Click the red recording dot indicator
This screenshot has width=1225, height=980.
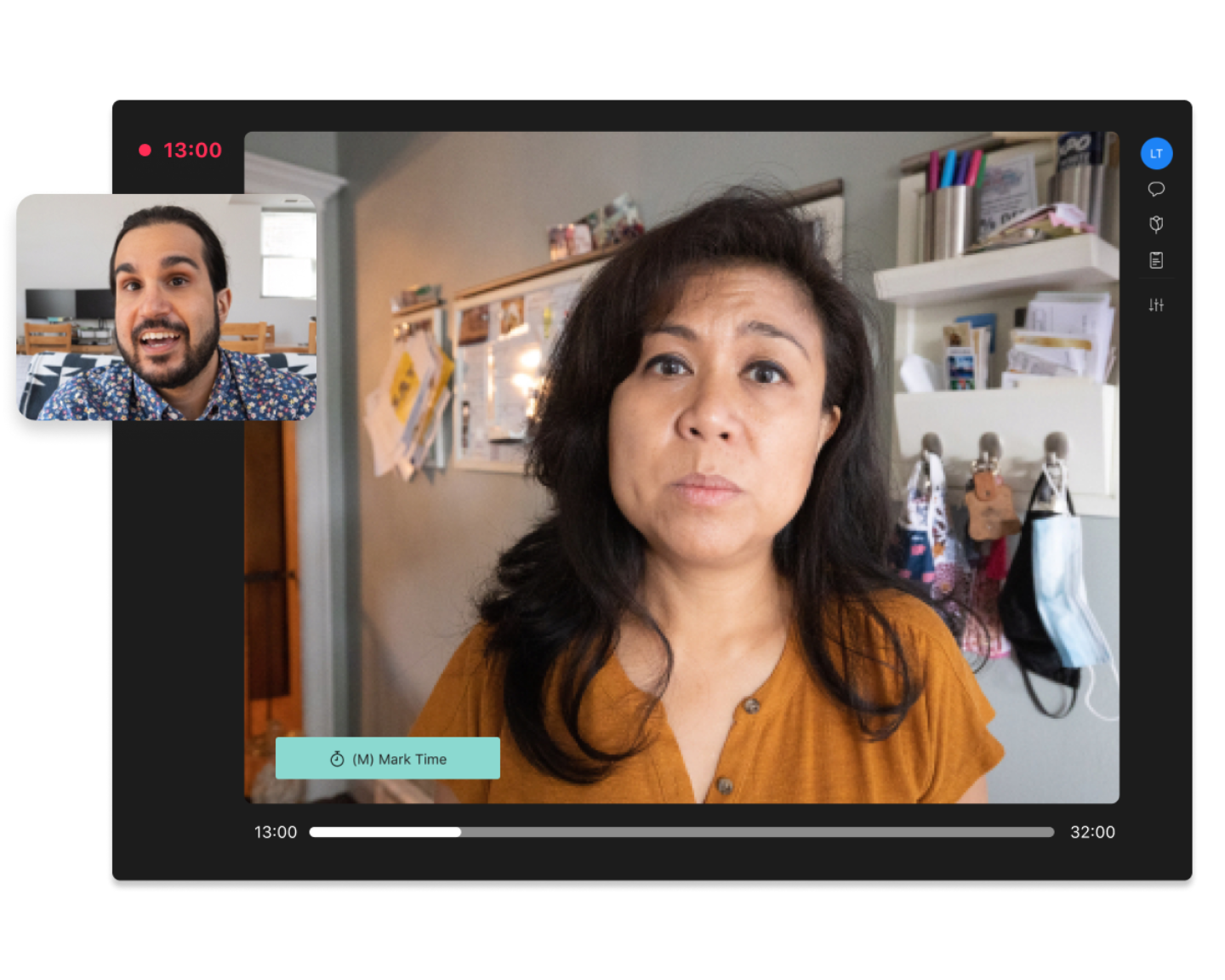click(145, 150)
